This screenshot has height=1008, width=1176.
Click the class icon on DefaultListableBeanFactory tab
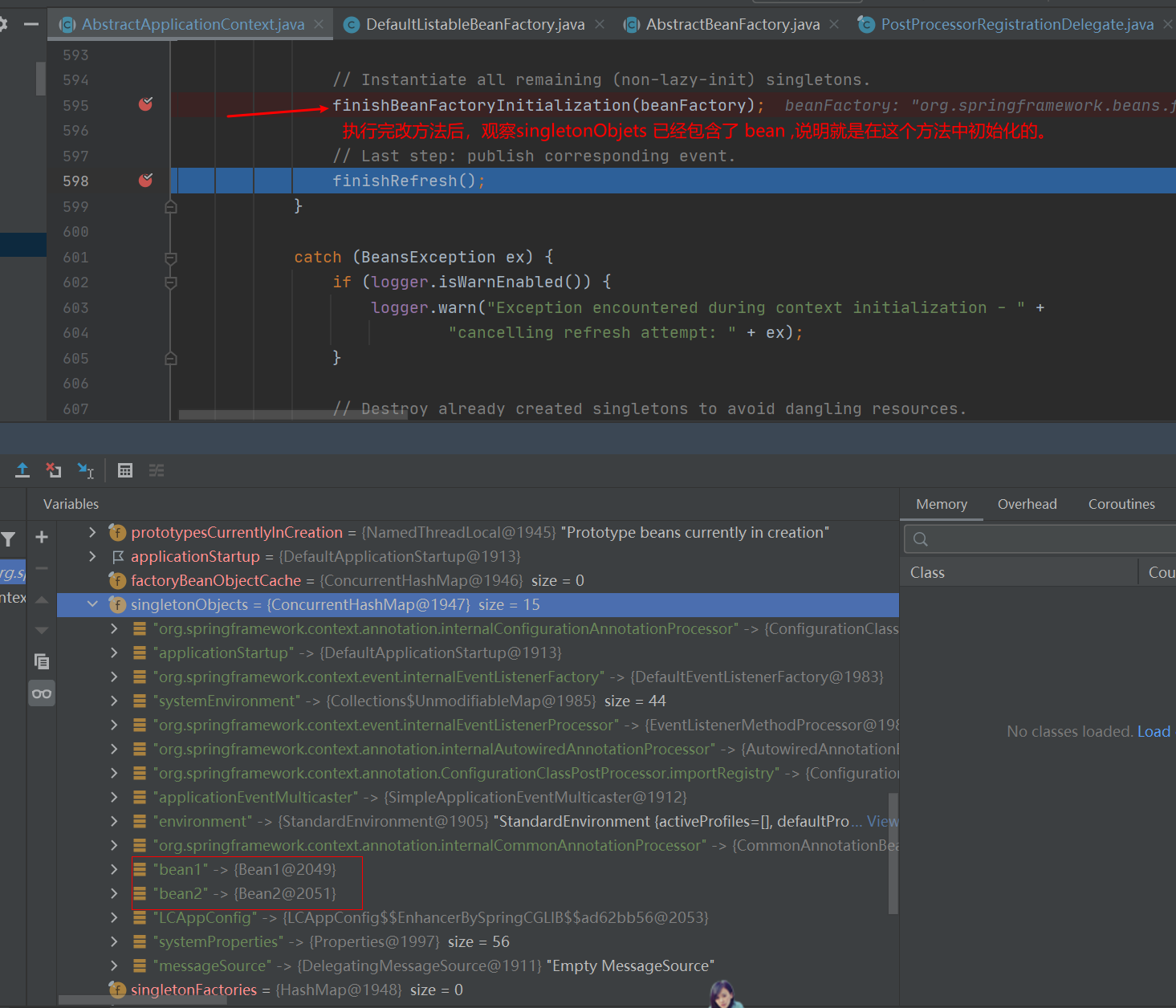pos(351,25)
